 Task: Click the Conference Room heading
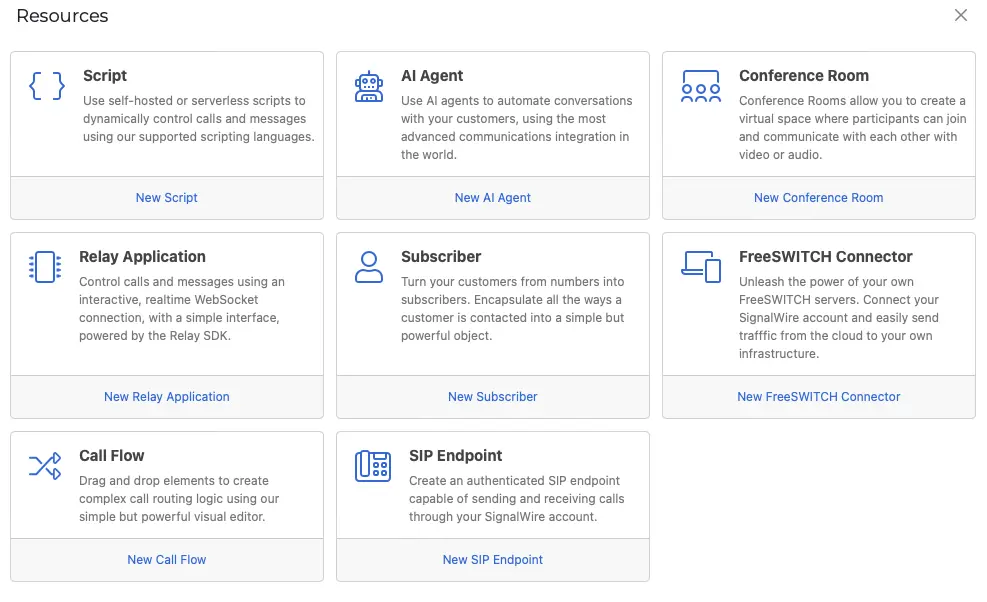(x=804, y=76)
